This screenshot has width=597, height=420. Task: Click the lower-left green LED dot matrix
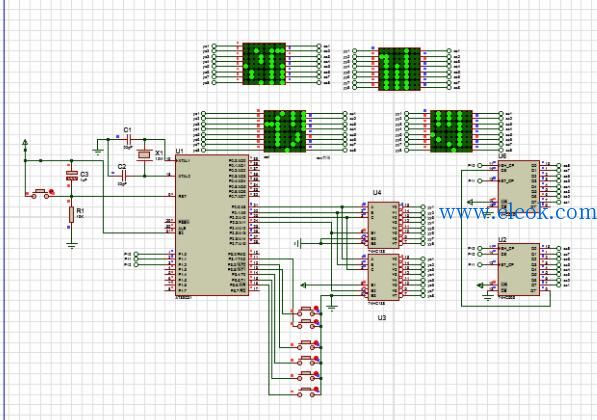(285, 131)
